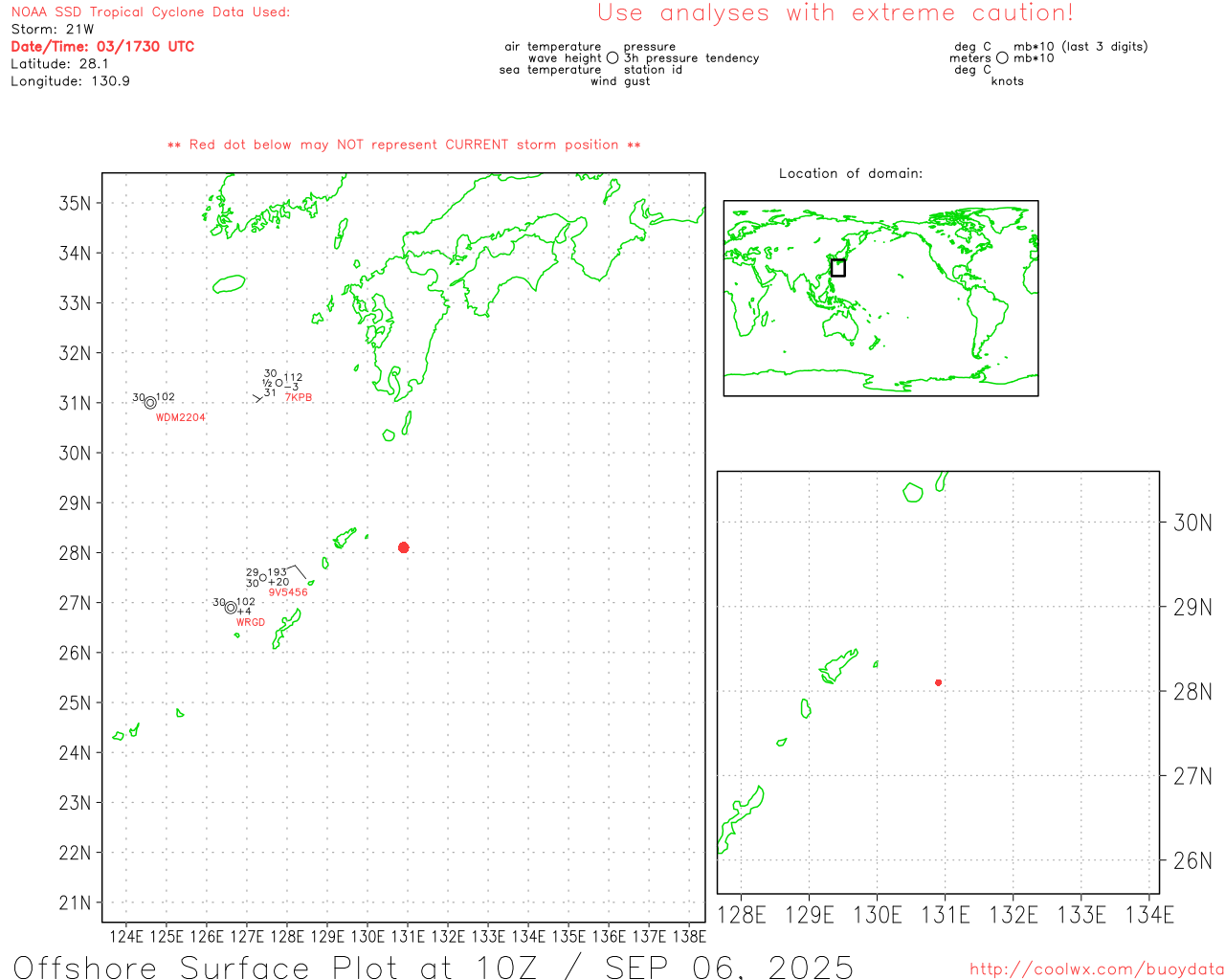Open the coolwx.com/buoydata link
Viewport: 1225px width, 980px height.
1097,969
